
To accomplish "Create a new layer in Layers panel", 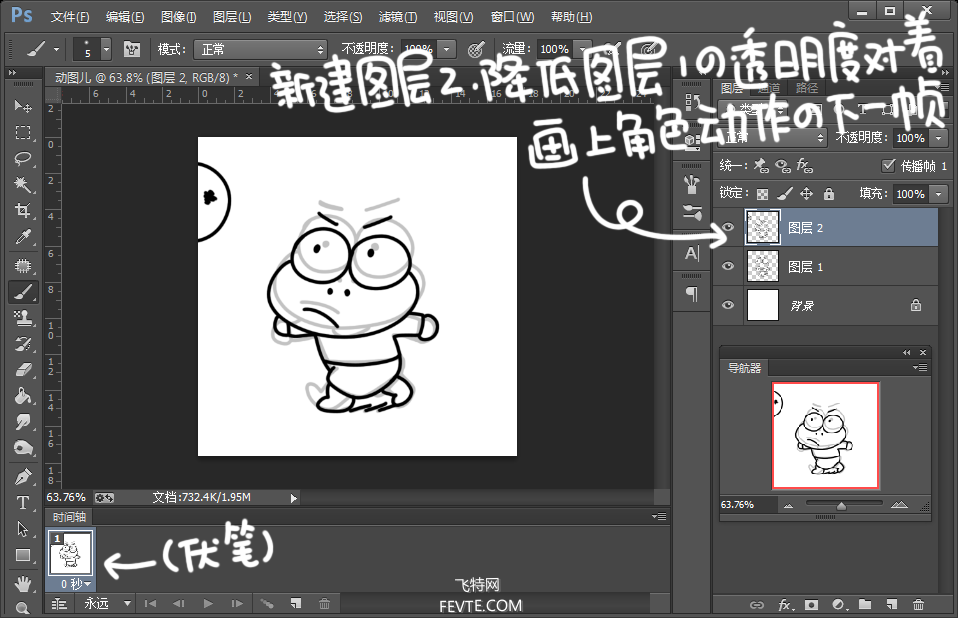I will pos(892,605).
